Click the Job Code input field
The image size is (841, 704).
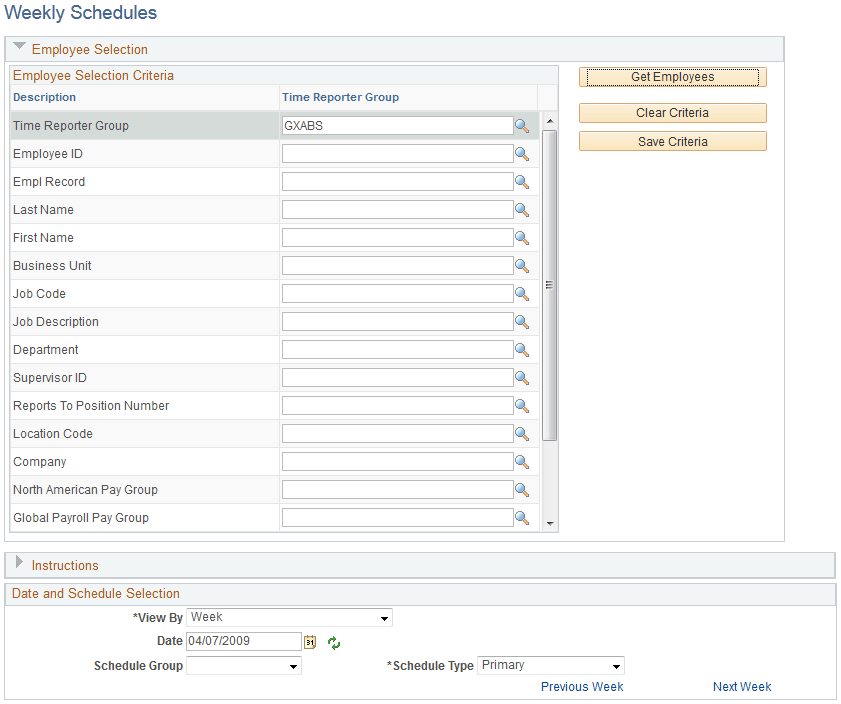(x=397, y=294)
